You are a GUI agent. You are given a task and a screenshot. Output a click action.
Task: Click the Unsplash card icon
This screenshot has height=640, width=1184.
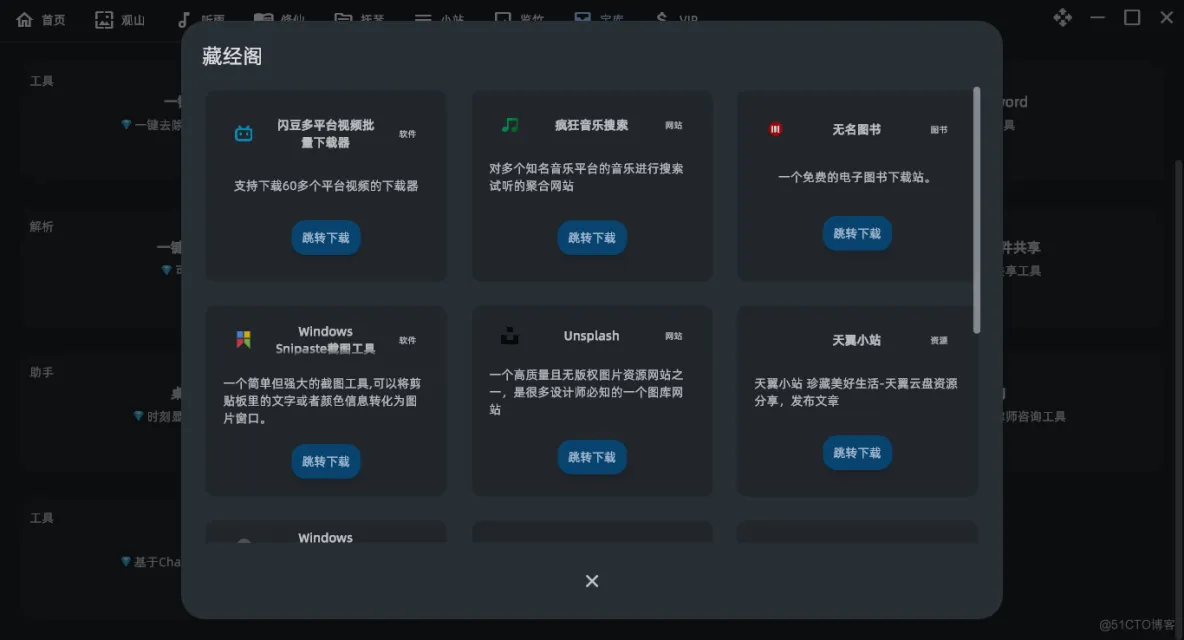(x=510, y=336)
